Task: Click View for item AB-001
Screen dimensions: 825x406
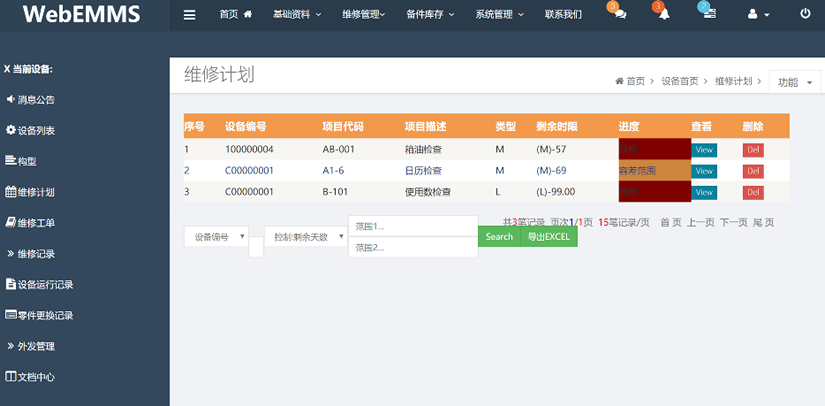Action: 704,150
